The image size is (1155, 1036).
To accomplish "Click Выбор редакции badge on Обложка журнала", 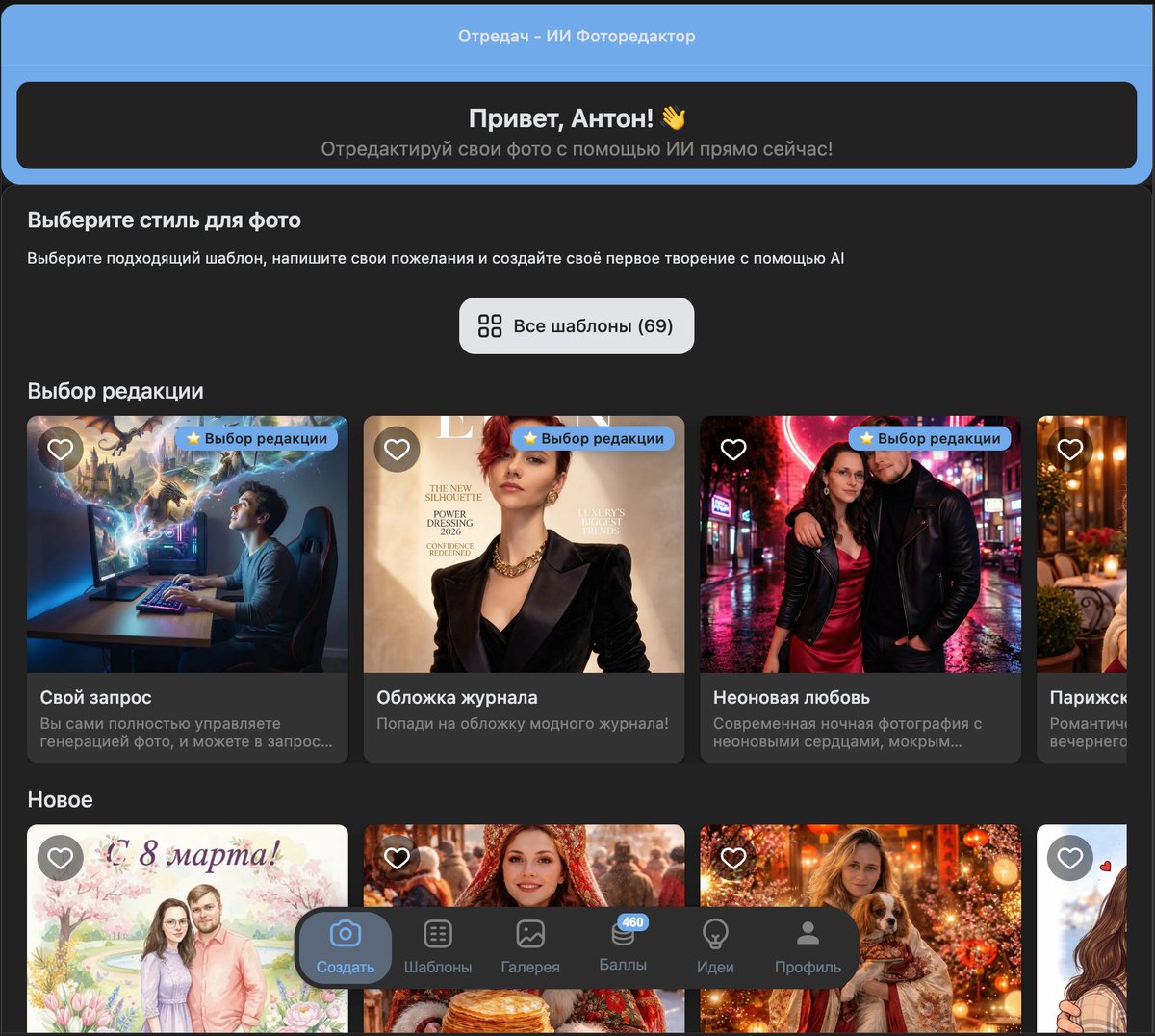I will [x=594, y=438].
